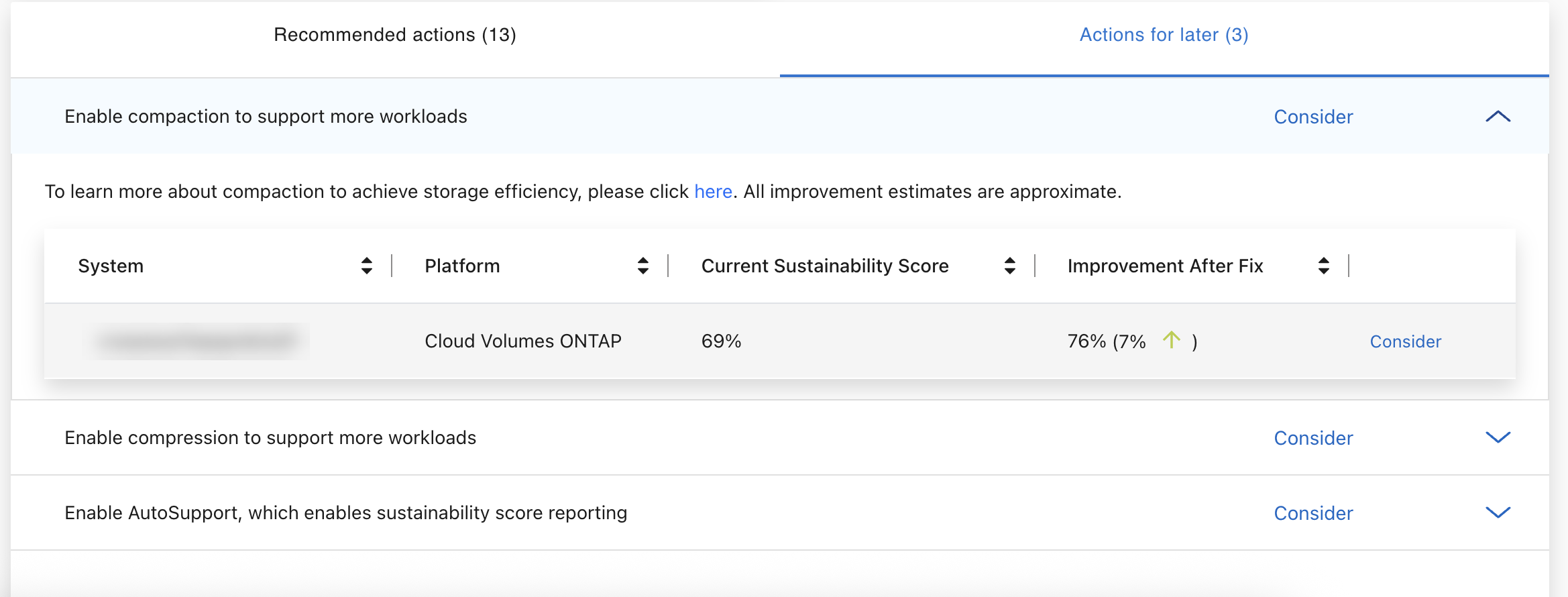Viewport: 1568px width, 597px height.
Task: Click the Cloud Volumes ONTAP platform cell
Action: [x=522, y=341]
